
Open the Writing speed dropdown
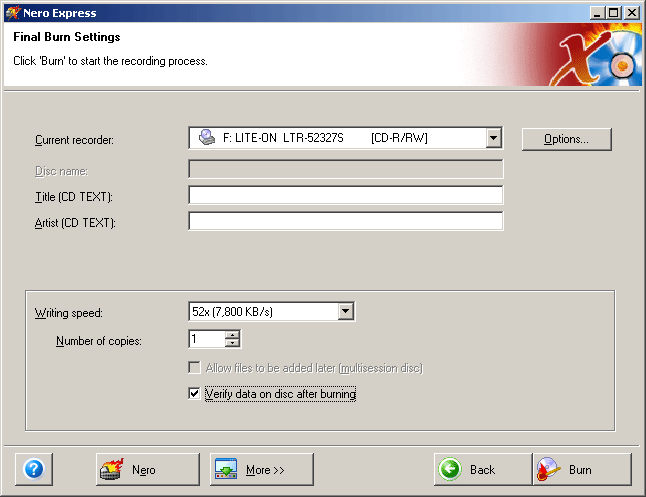click(346, 312)
